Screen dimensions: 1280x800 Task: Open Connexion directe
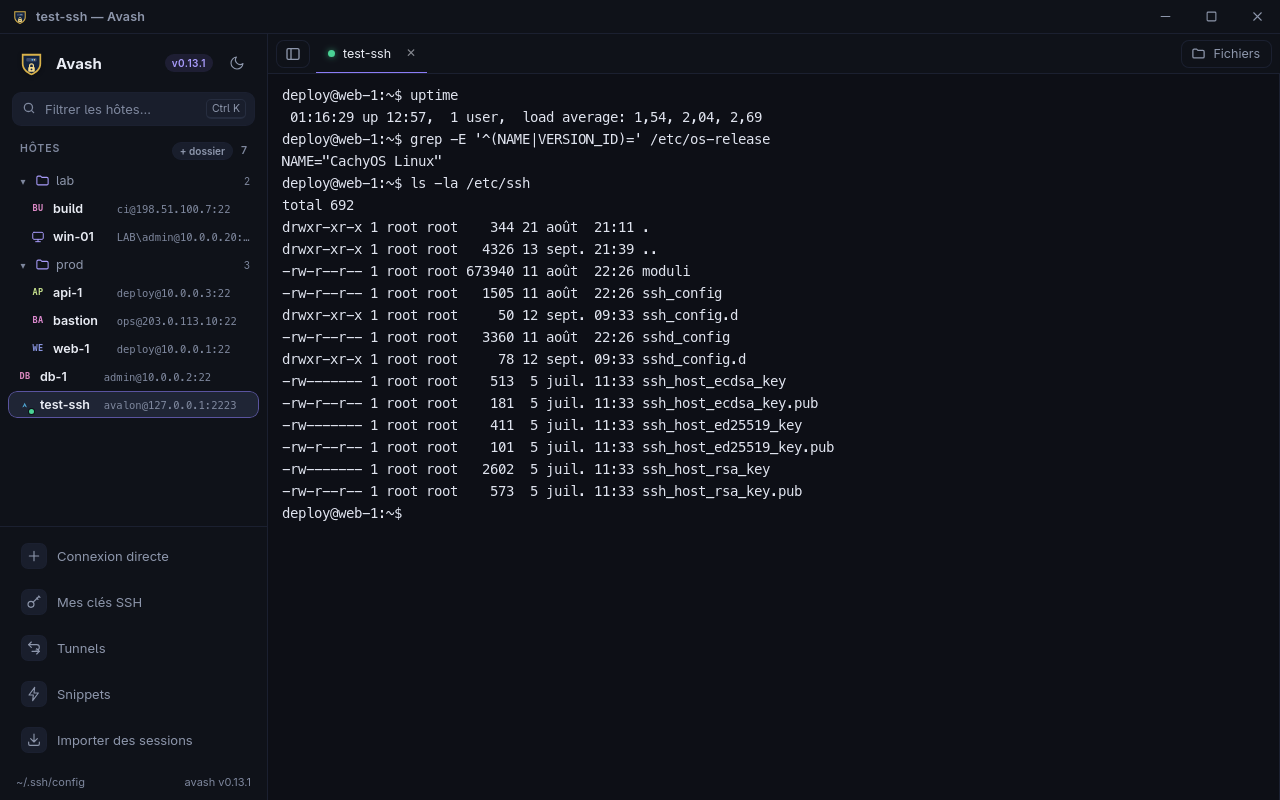tap(133, 556)
